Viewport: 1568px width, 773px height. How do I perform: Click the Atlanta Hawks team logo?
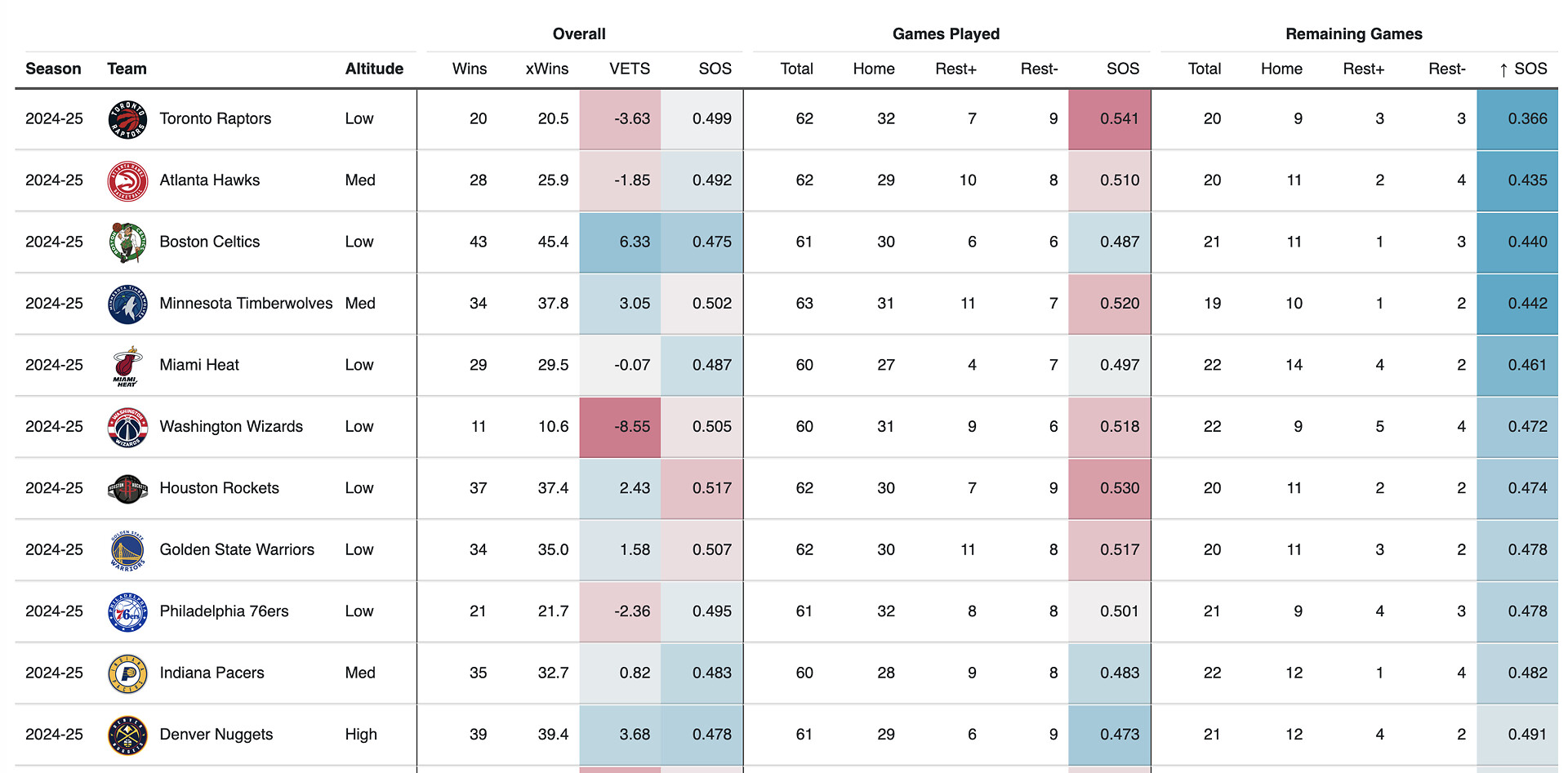click(x=127, y=180)
